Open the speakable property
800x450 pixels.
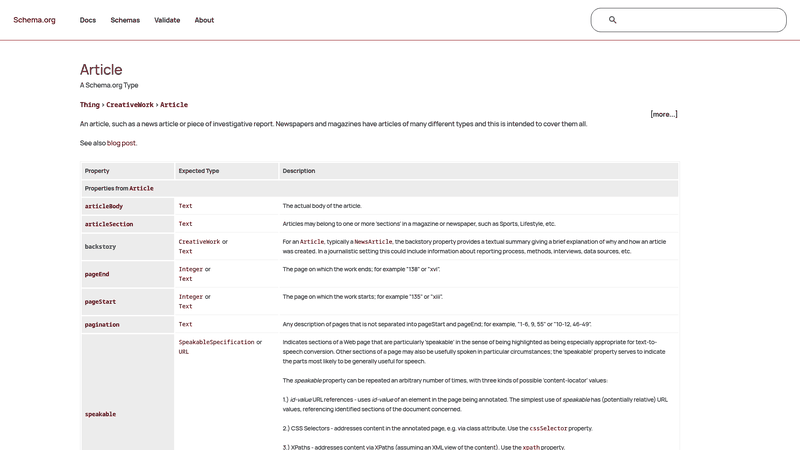pyautogui.click(x=101, y=414)
